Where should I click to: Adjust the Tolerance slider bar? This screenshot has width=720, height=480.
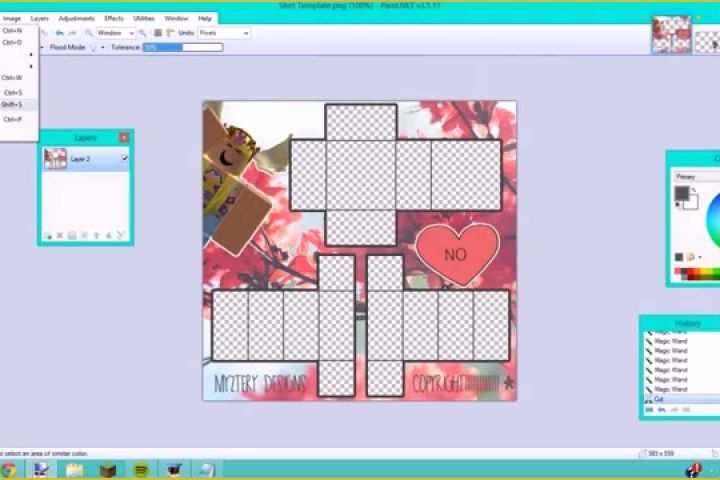183,47
